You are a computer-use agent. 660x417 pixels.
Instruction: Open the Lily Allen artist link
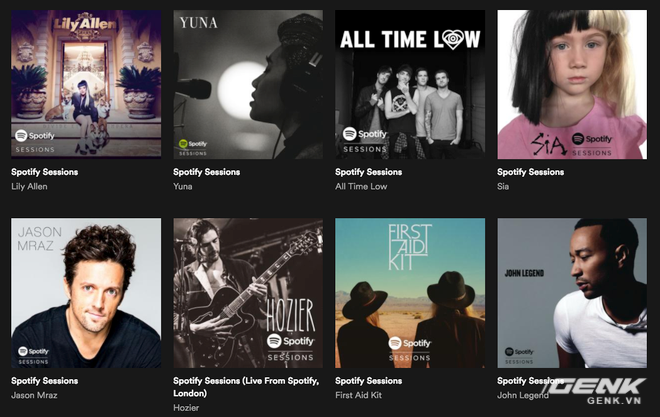(29, 186)
